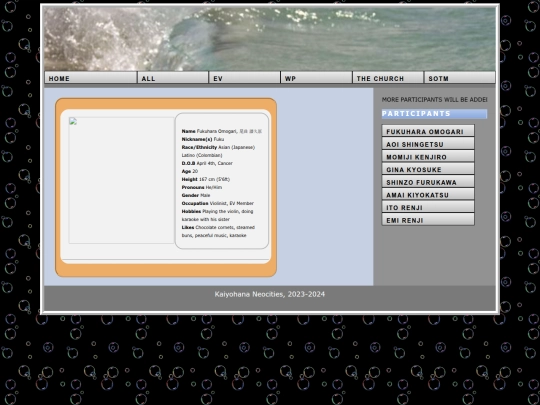Click the Kaiyohana Neocities footer text

click(270, 294)
